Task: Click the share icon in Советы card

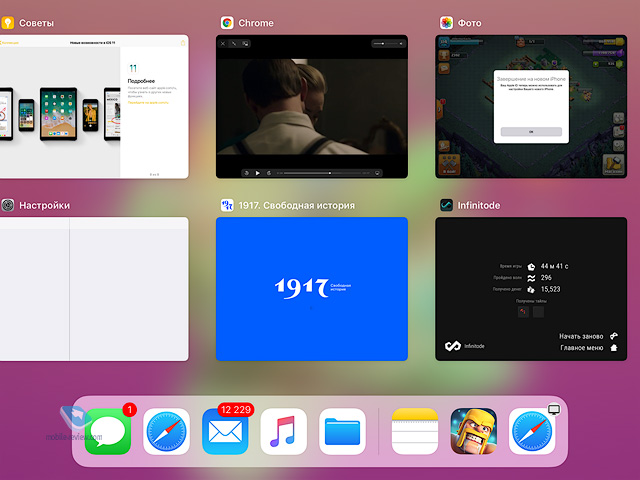Action: pos(183,42)
